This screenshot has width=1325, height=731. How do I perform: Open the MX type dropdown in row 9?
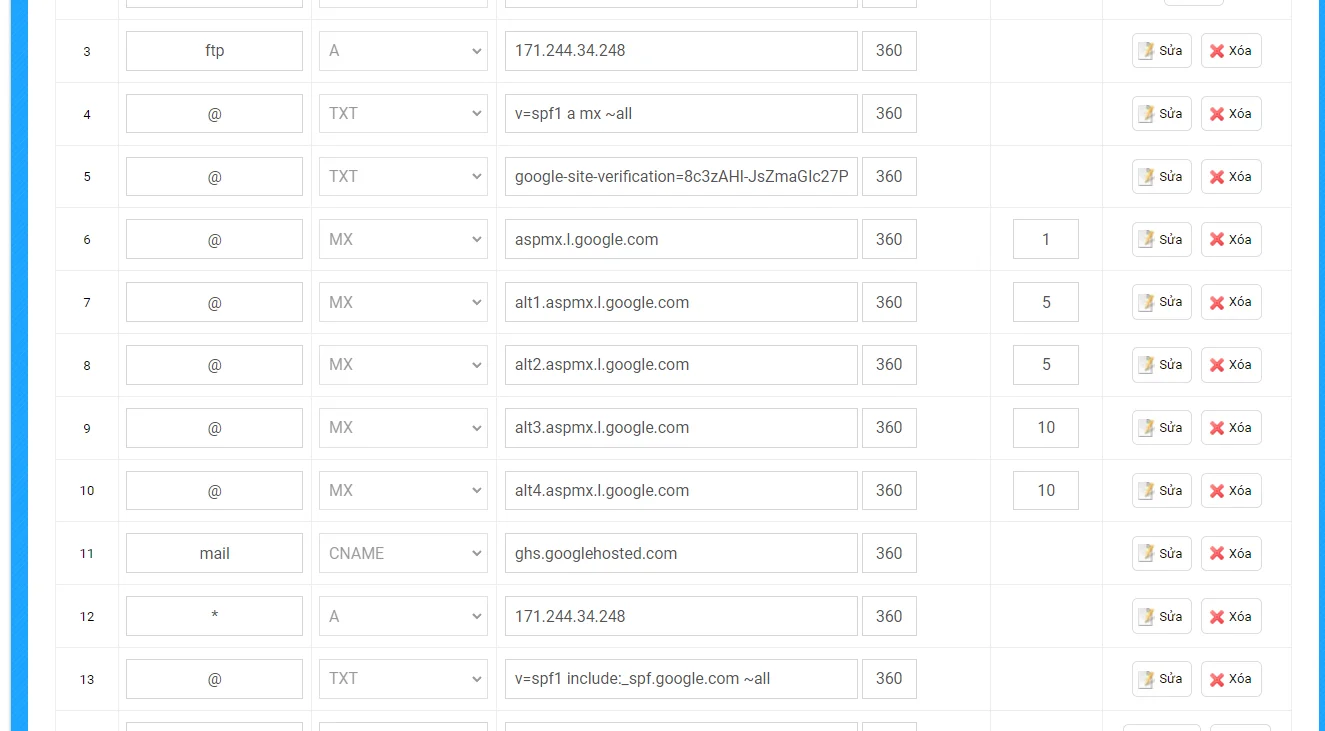[403, 428]
